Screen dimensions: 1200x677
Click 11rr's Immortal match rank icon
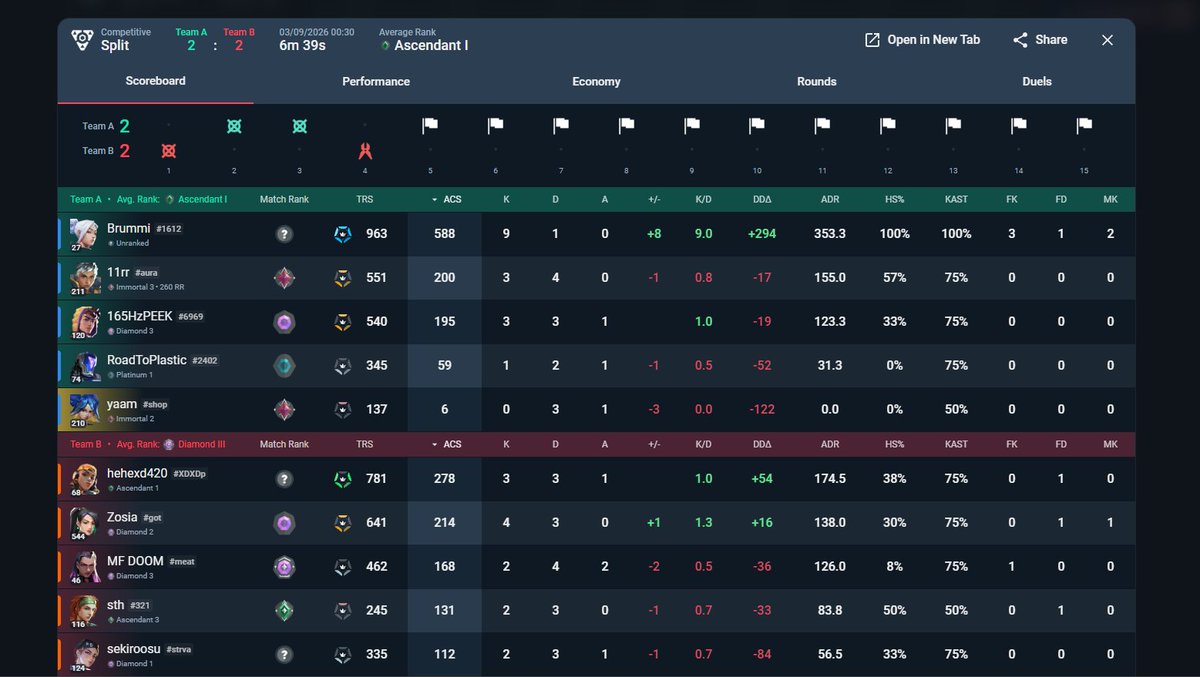point(284,278)
